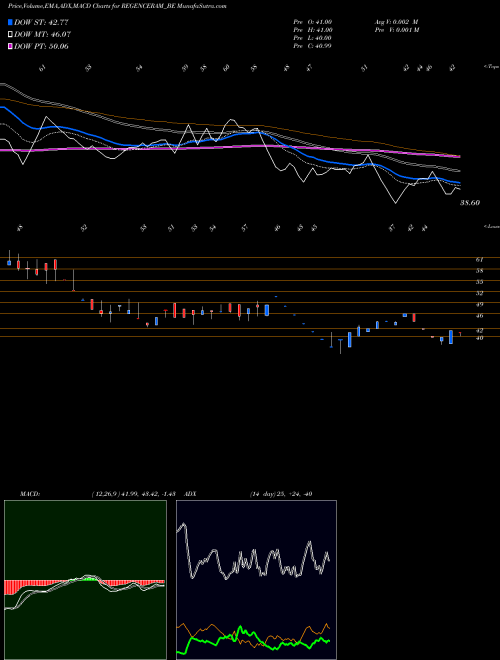Select the 'DOW MT: 46.07' legend text
Viewport: 500px width, 660px height.
pos(43,35)
